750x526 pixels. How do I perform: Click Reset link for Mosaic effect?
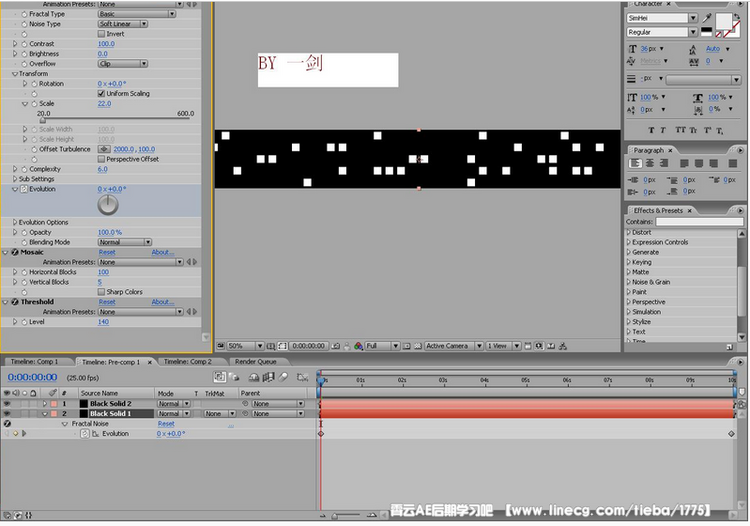pyautogui.click(x=107, y=252)
